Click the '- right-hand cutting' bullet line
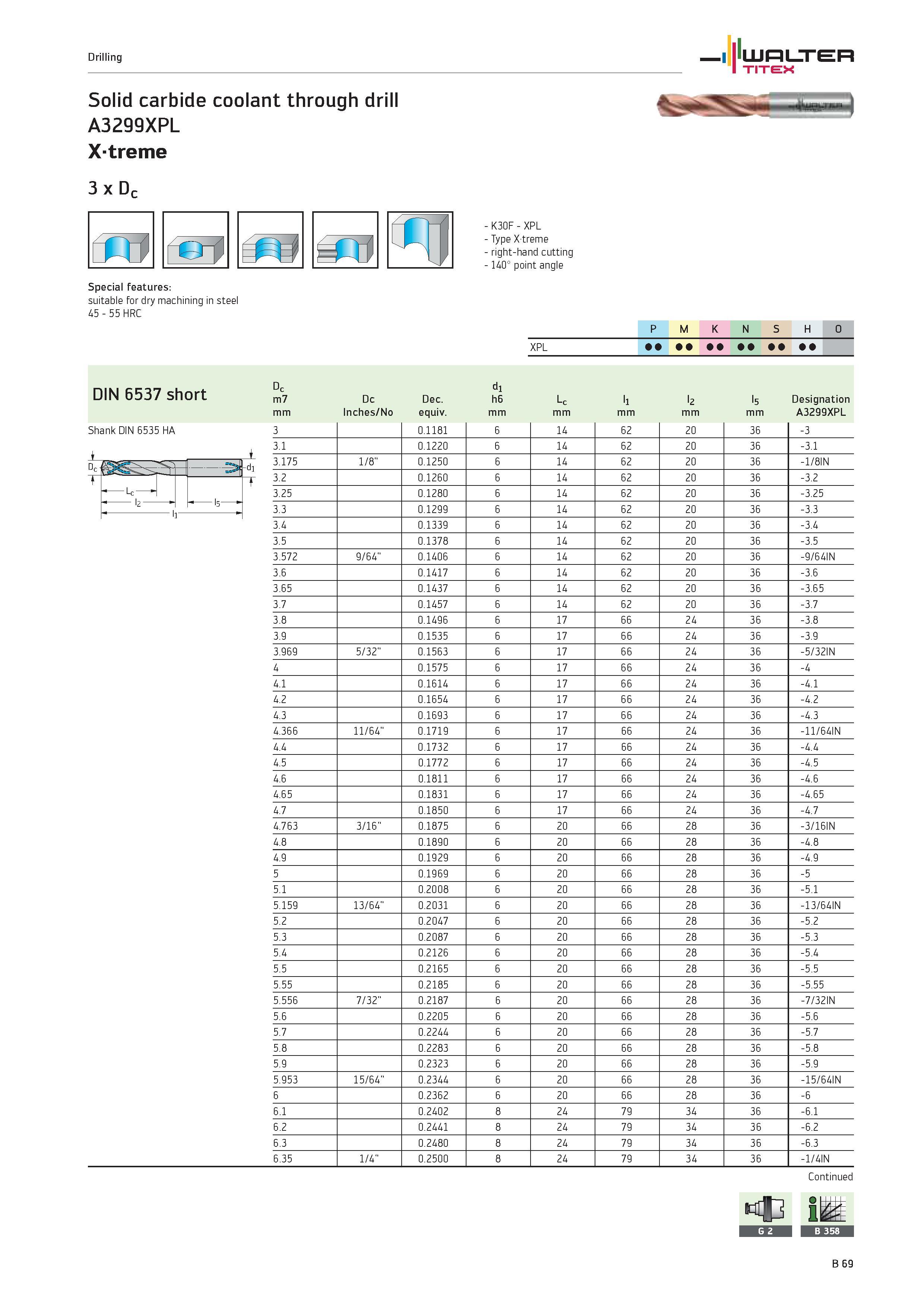Screen dimensions: 924x1307 click(x=528, y=252)
